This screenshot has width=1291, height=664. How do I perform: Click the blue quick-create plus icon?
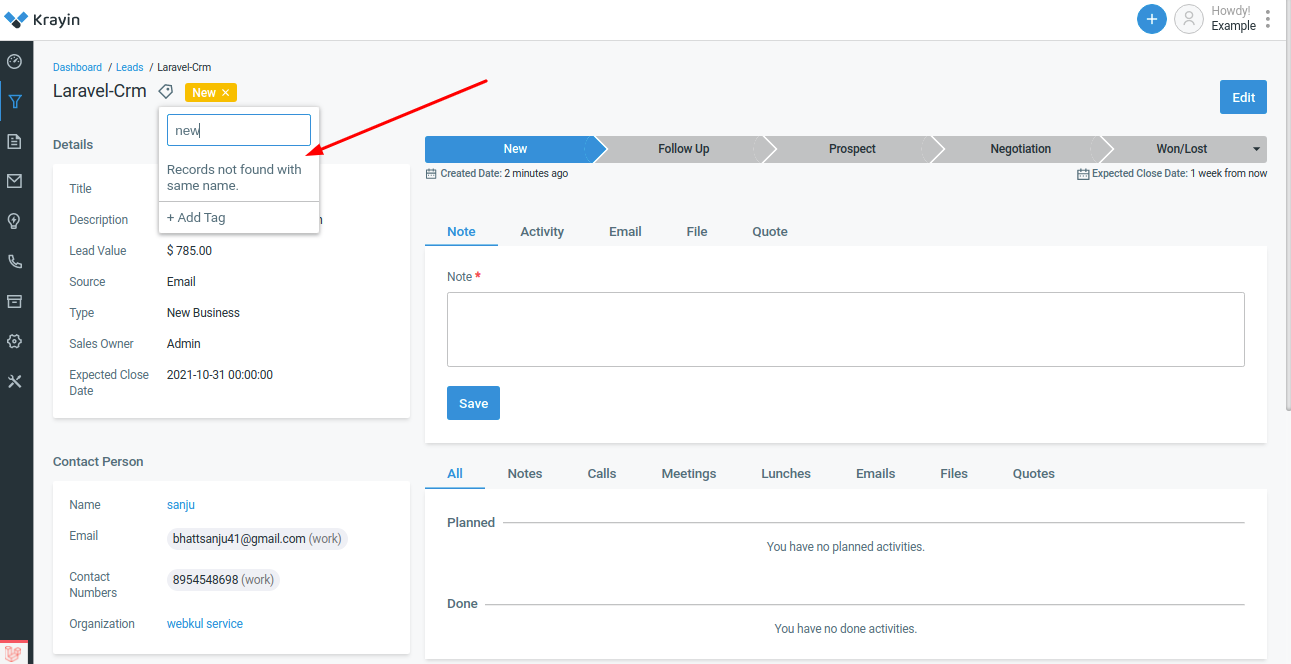tap(1151, 19)
